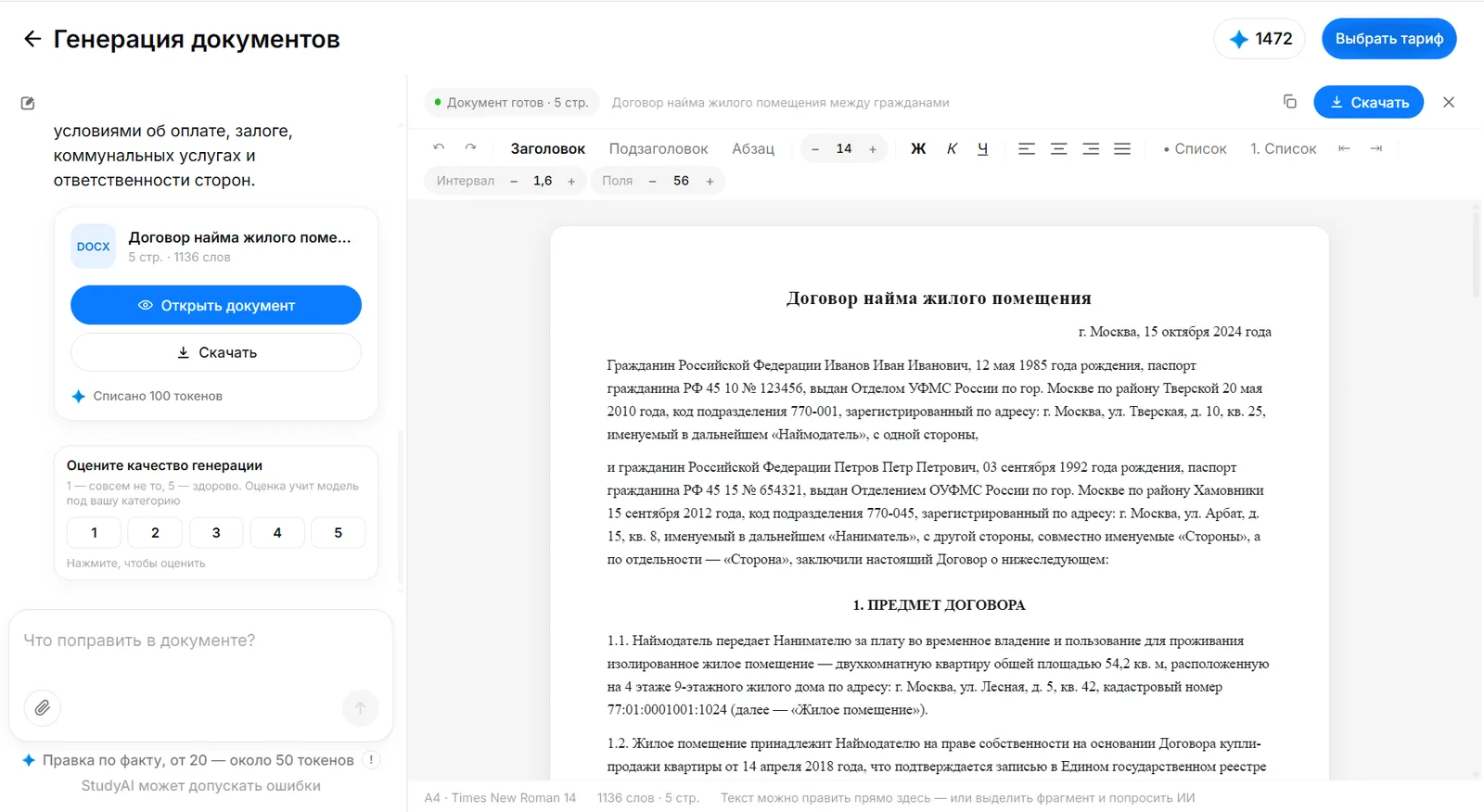The image size is (1484, 812).
Task: Open new chat edit icon in sidebar
Action: click(x=28, y=103)
